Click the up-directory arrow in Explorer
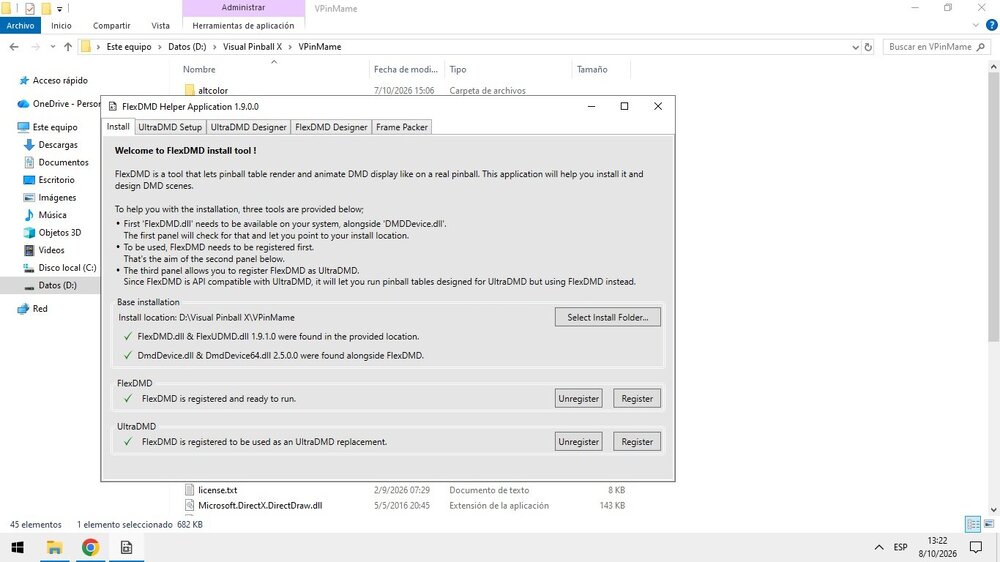Screen dimensions: 1000x562 coord(68,47)
